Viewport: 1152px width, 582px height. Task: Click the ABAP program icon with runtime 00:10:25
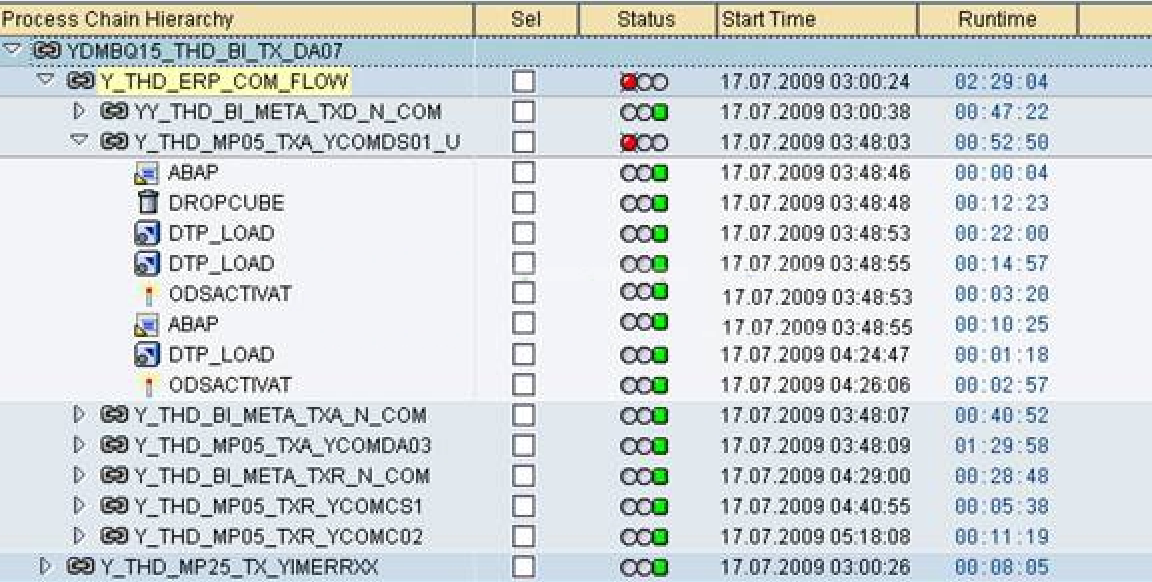[147, 324]
